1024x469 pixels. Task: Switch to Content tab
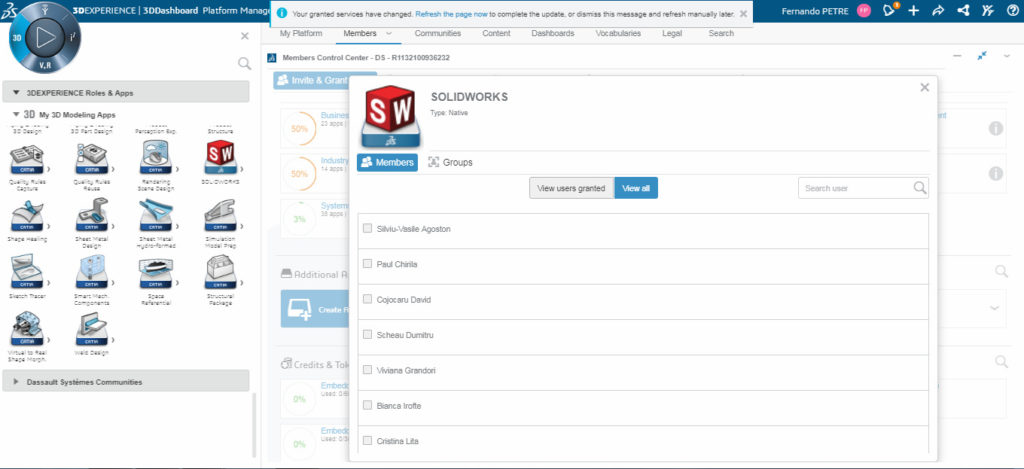[496, 33]
